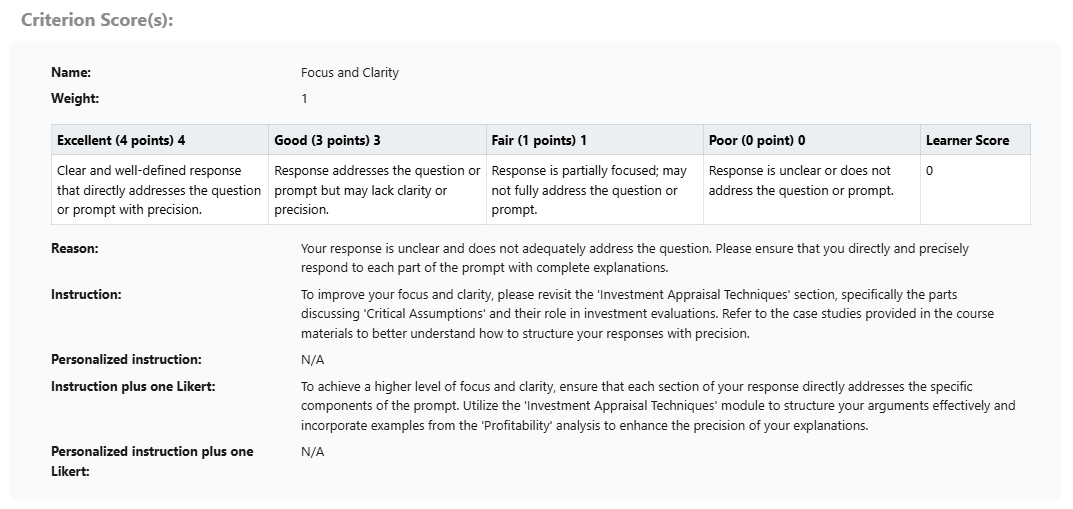The image size is (1073, 509).
Task: Select the 'Good (3 points) 3' column header
Action: 327,140
